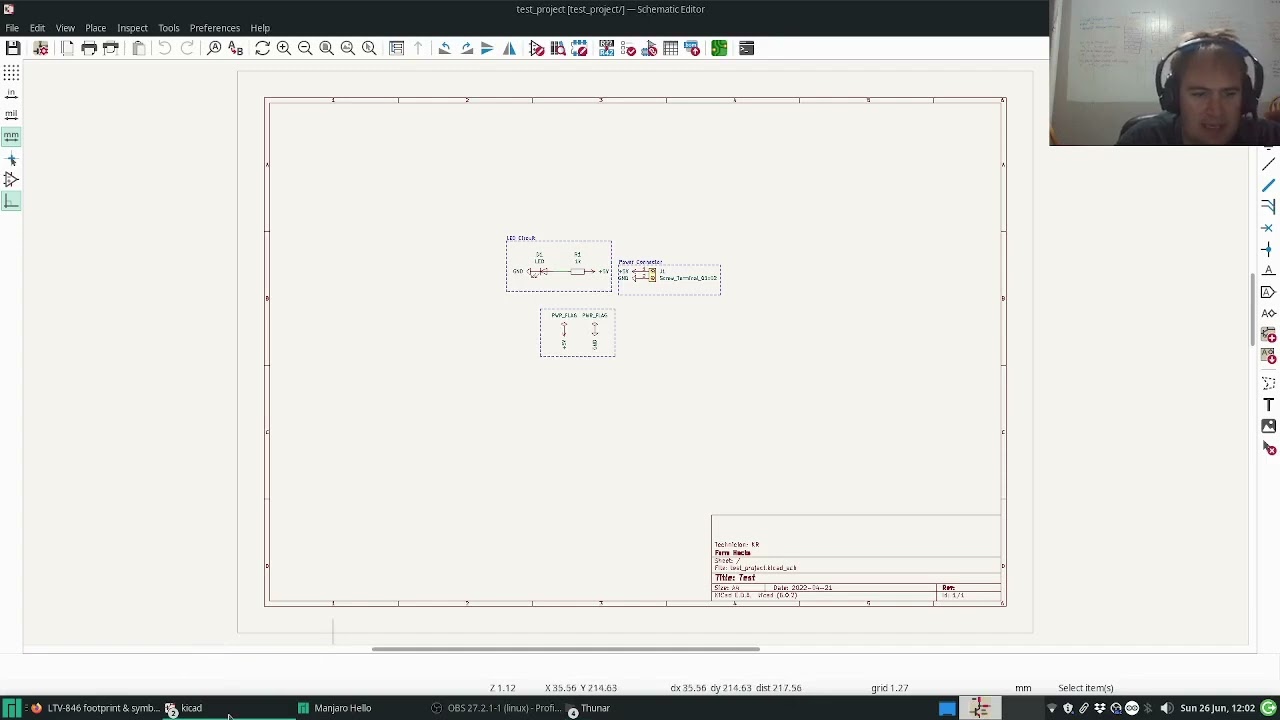
Task: Mirror selection horizontally
Action: [x=510, y=48]
